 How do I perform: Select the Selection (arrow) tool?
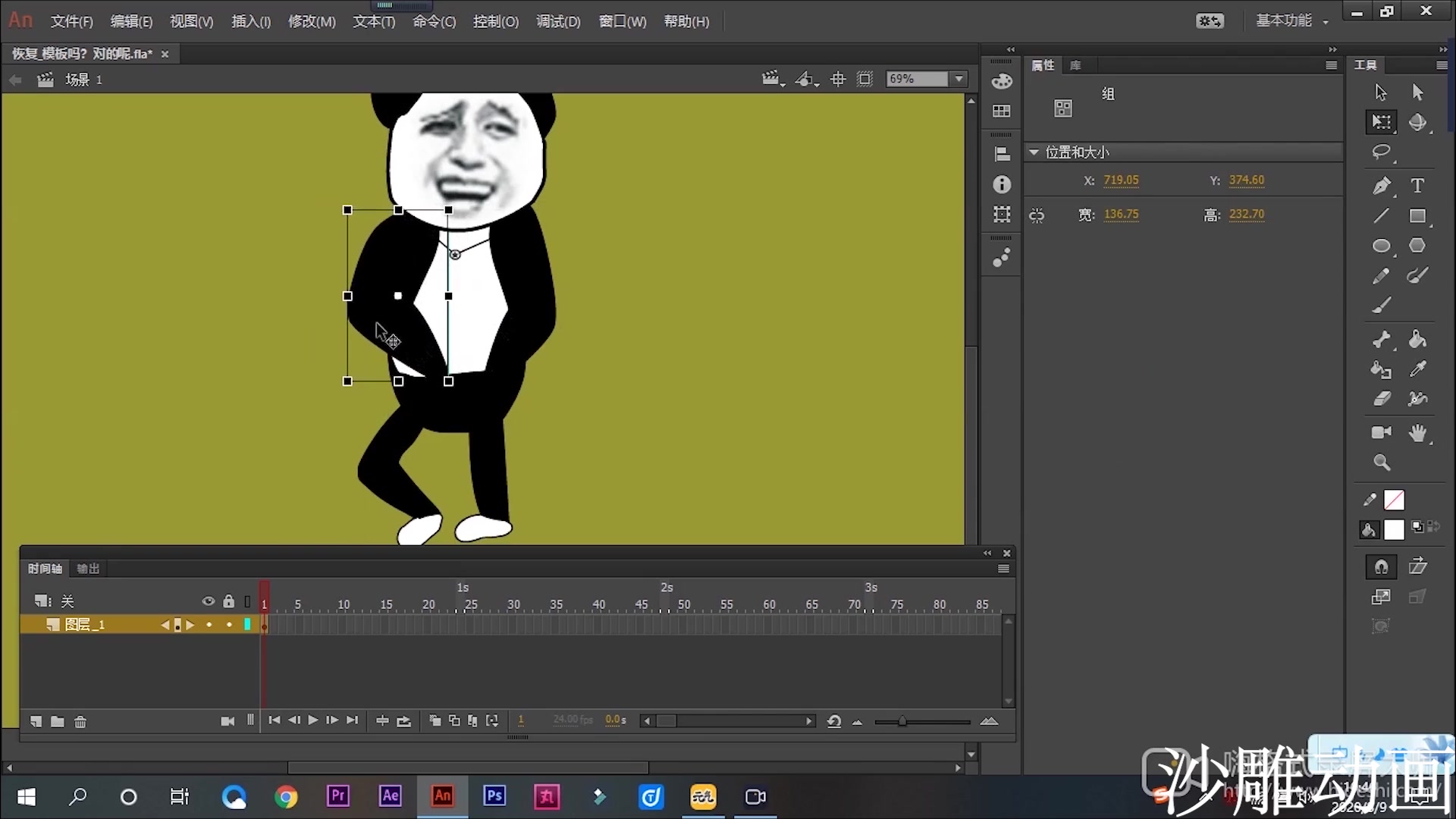1381,93
